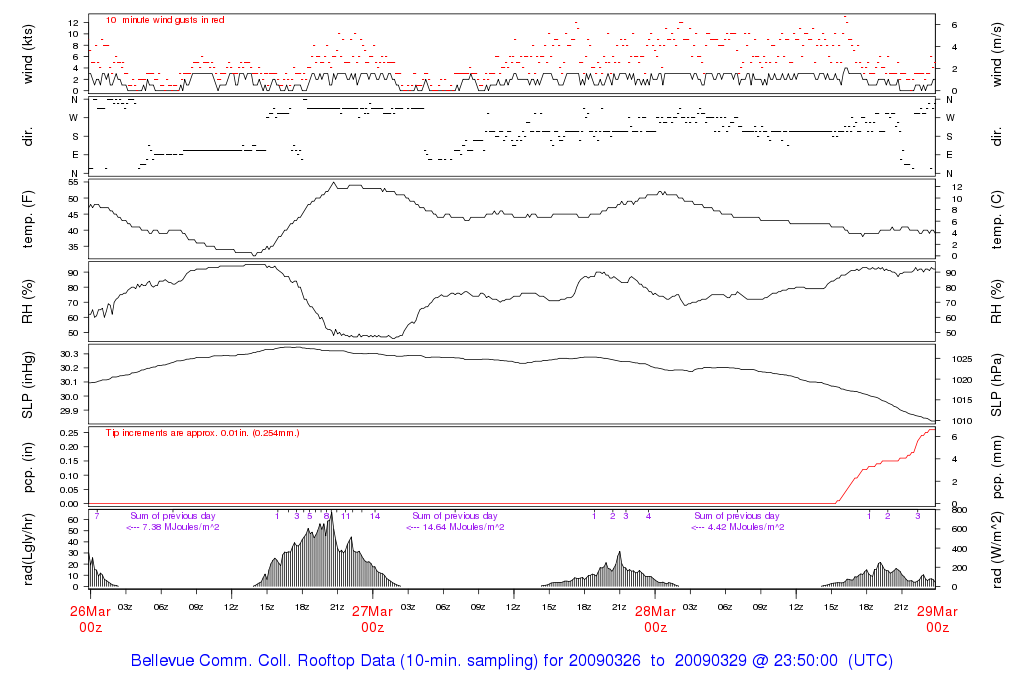This screenshot has height=700, width=1024.
Task: Select the '4.42 MJoules/m^2' radiation sum
Action: click(746, 527)
